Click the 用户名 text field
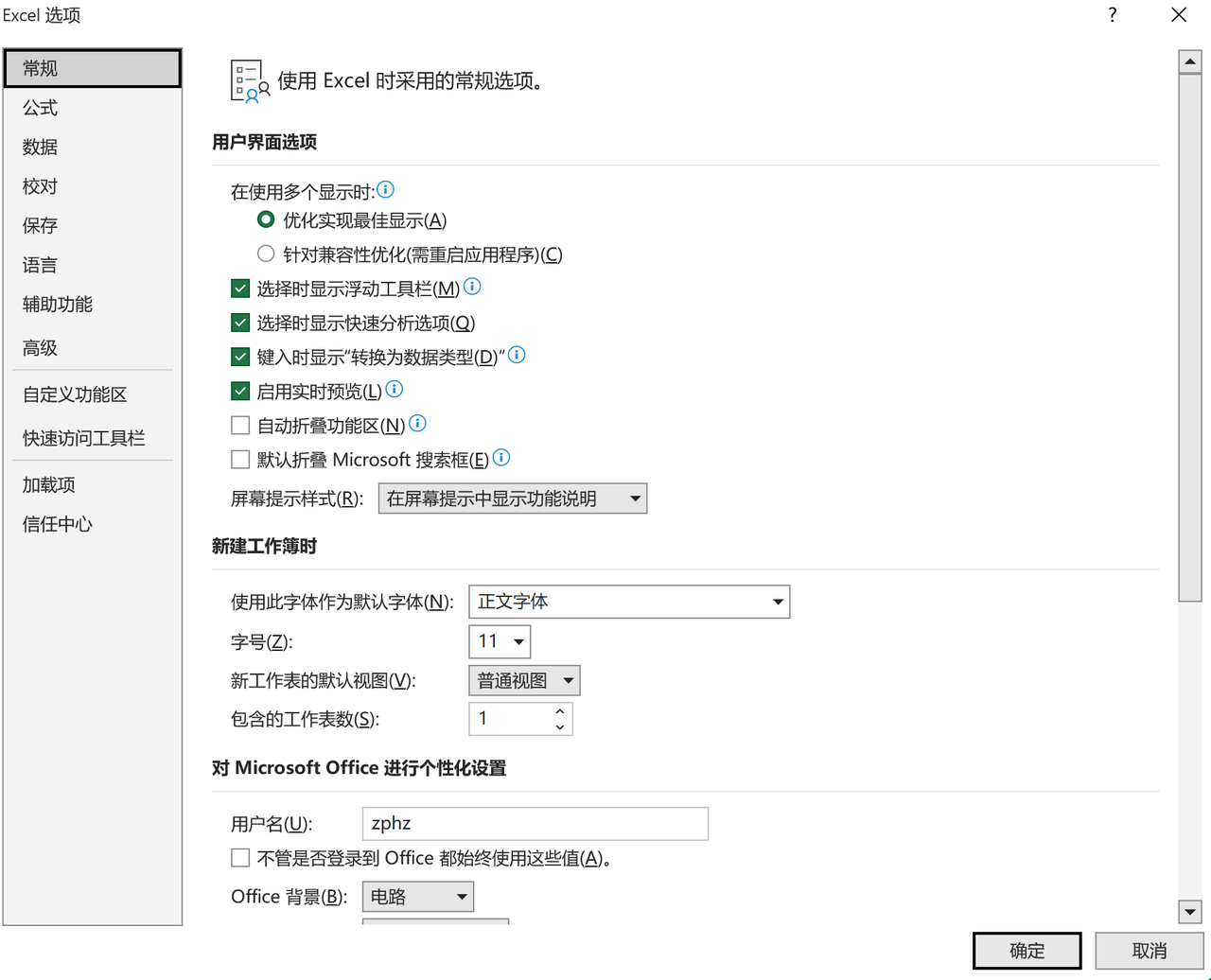Screen dimensions: 1211x980 [x=535, y=824]
